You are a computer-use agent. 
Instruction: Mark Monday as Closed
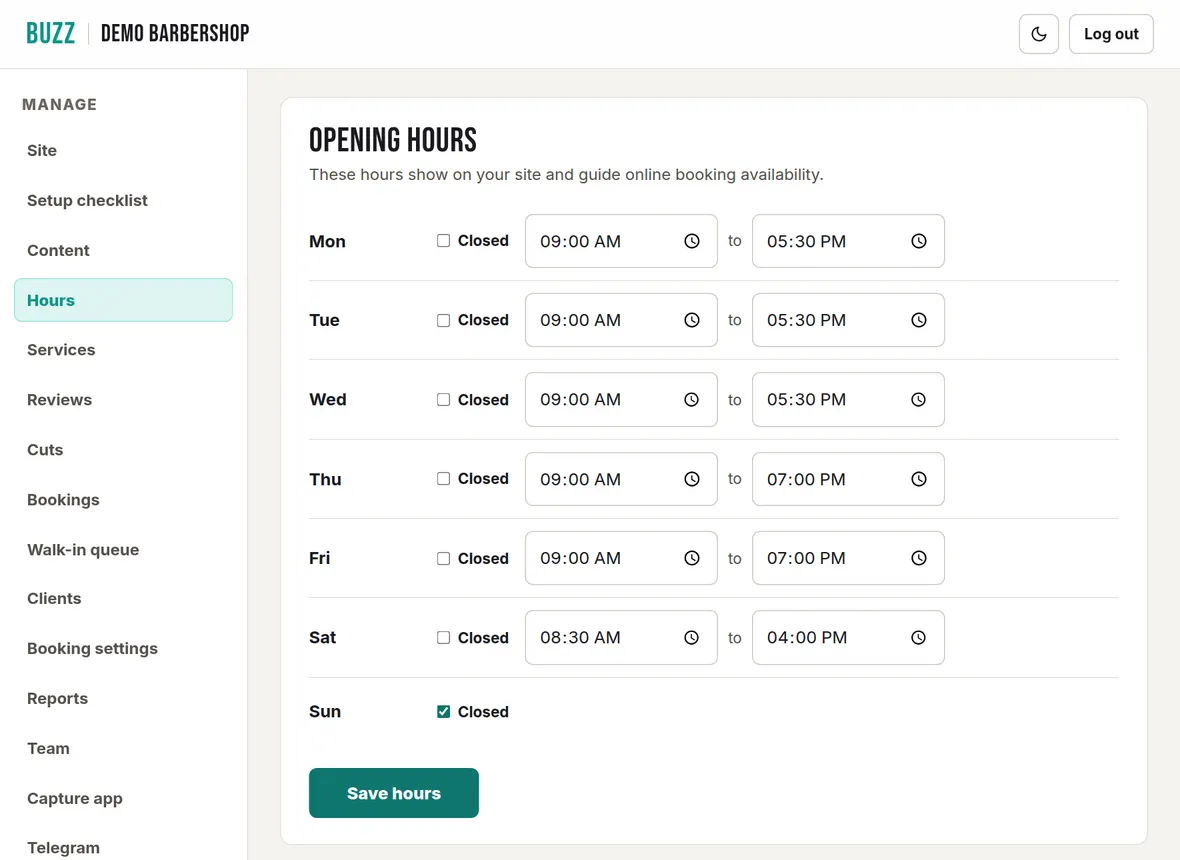tap(443, 241)
